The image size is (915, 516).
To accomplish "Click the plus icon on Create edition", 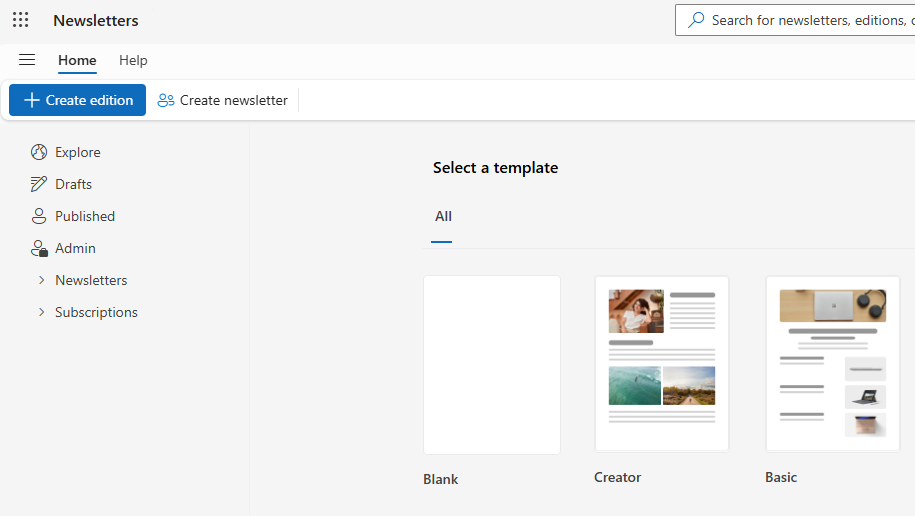I will [32, 100].
